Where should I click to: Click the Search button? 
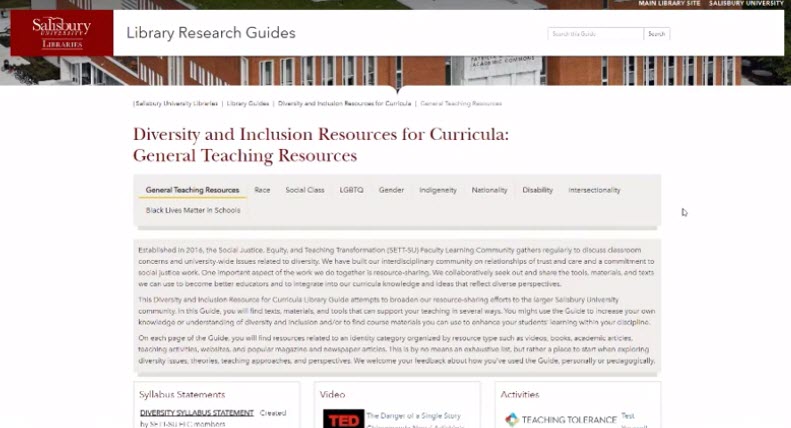coord(656,34)
